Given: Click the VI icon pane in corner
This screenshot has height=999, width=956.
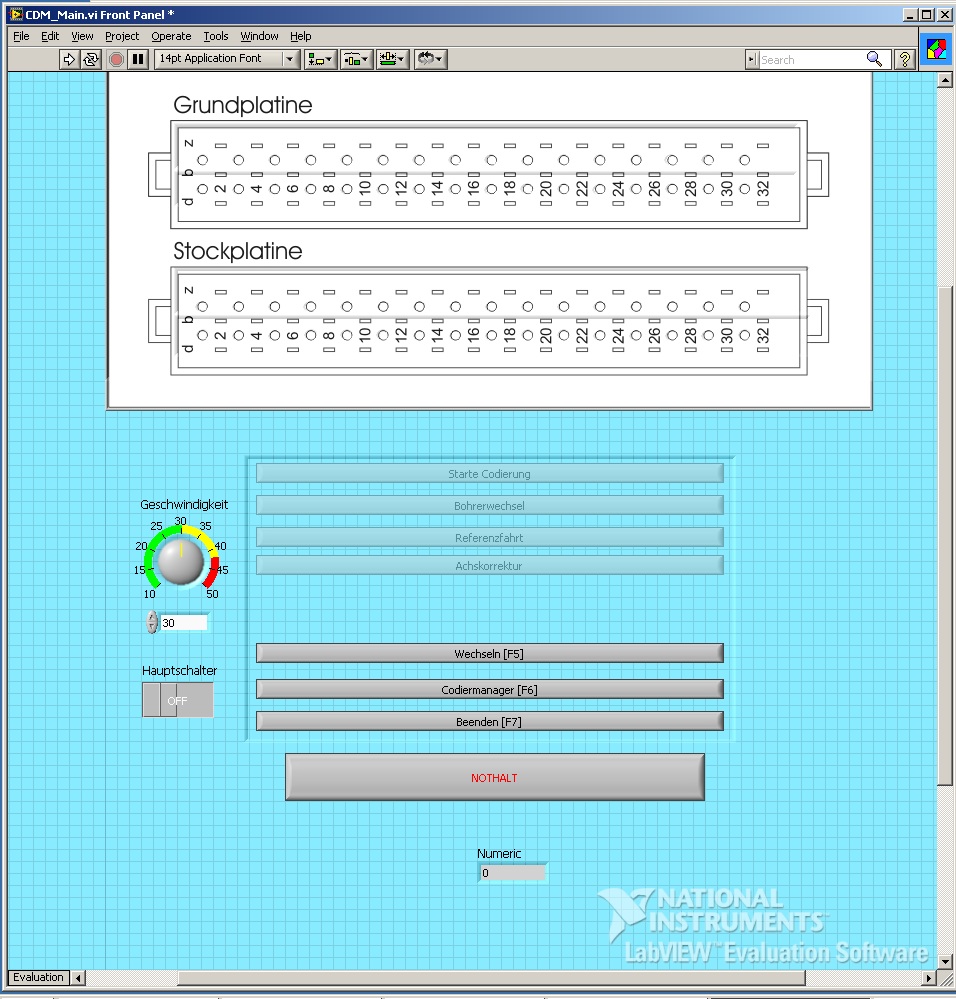Looking at the screenshot, I should [936, 49].
